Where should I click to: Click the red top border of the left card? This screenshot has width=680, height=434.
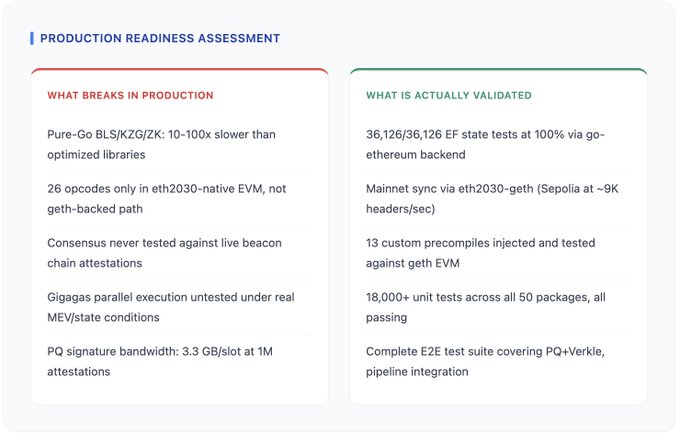(179, 69)
